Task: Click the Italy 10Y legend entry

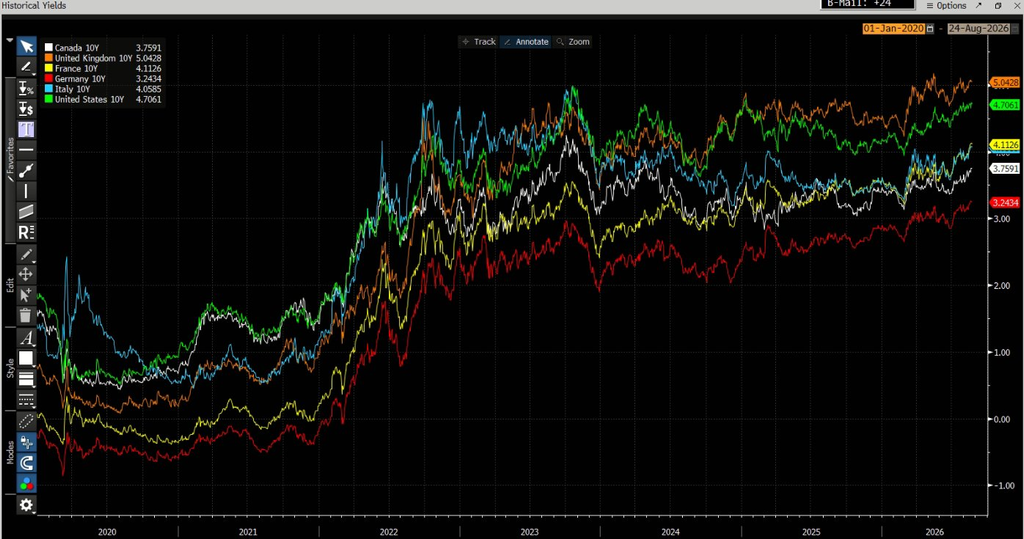Action: (x=103, y=89)
